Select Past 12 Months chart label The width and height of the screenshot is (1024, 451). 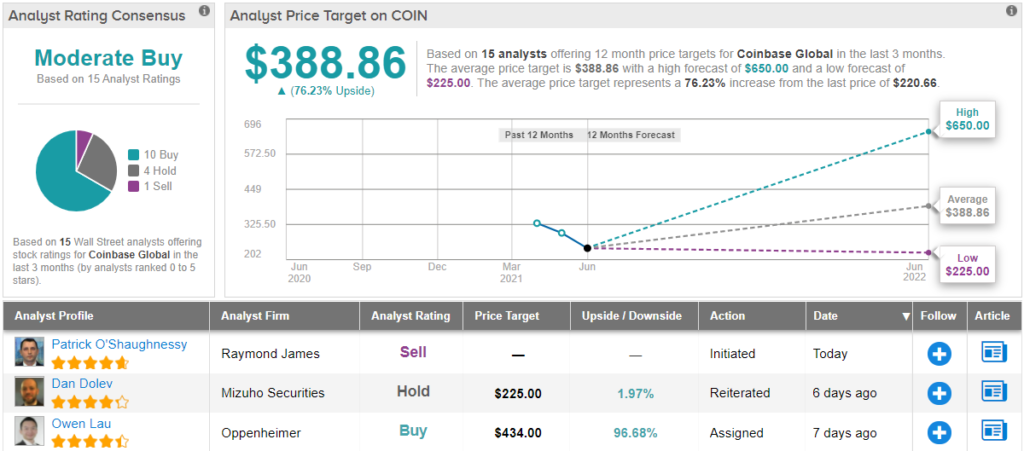537,135
